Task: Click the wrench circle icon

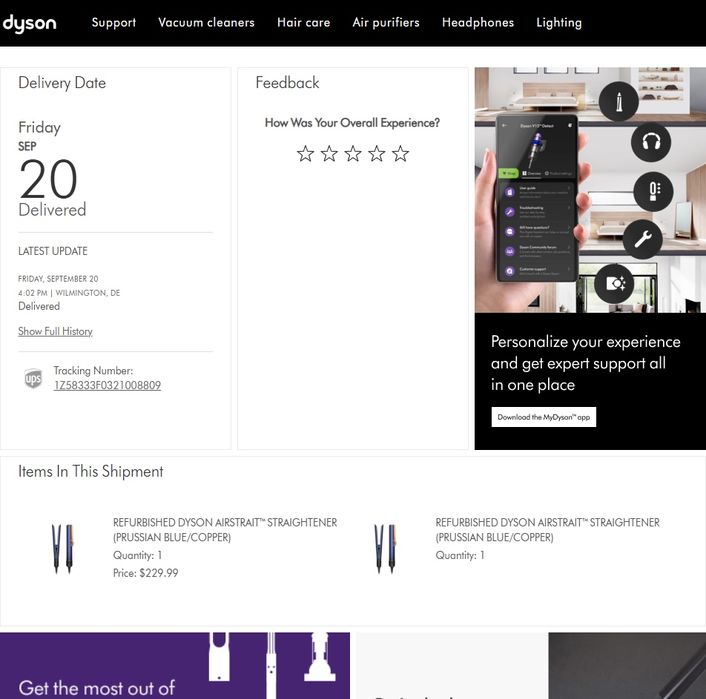Action: 643,239
